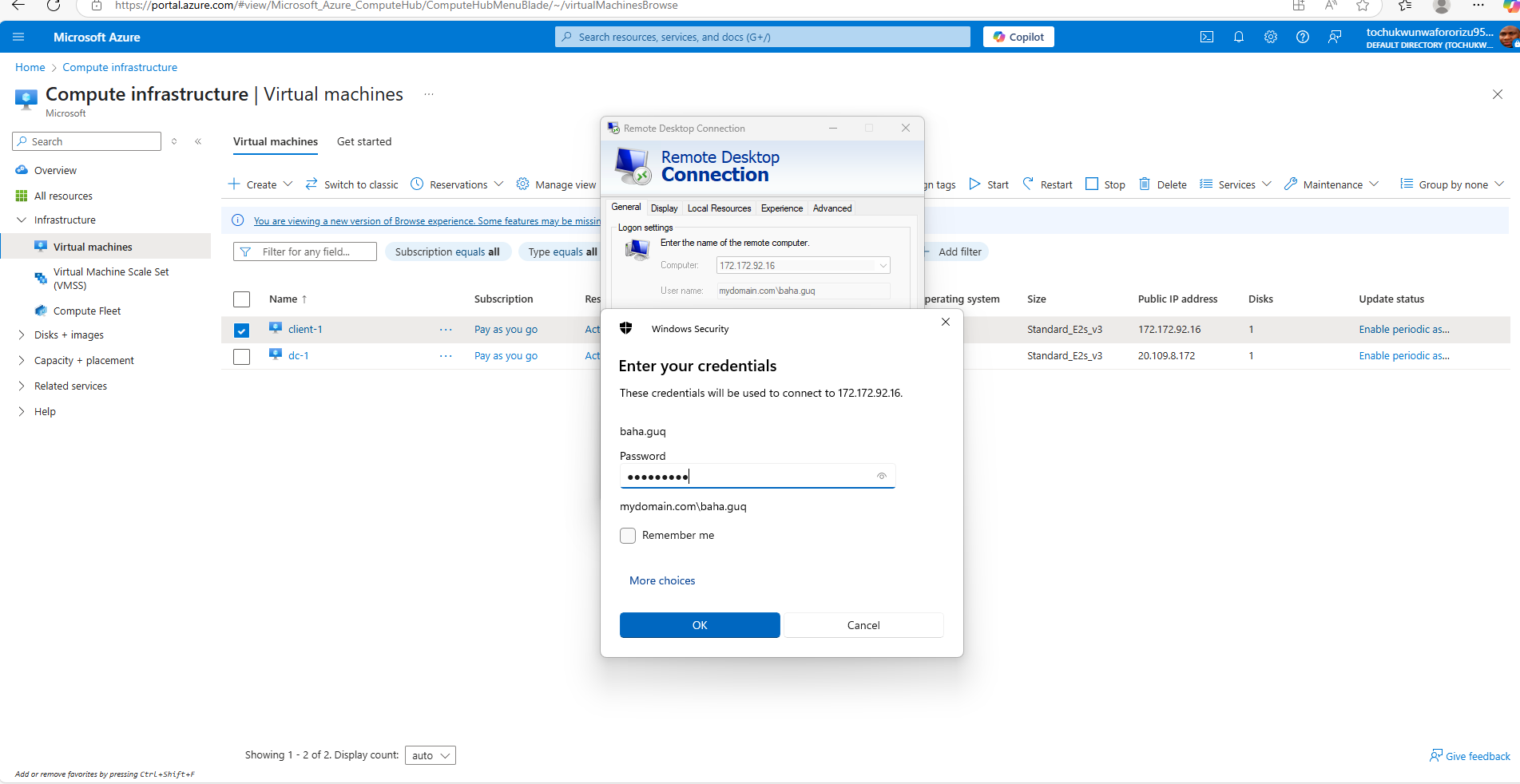Open the help question mark icon
The height and width of the screenshot is (784, 1520).
(1303, 37)
